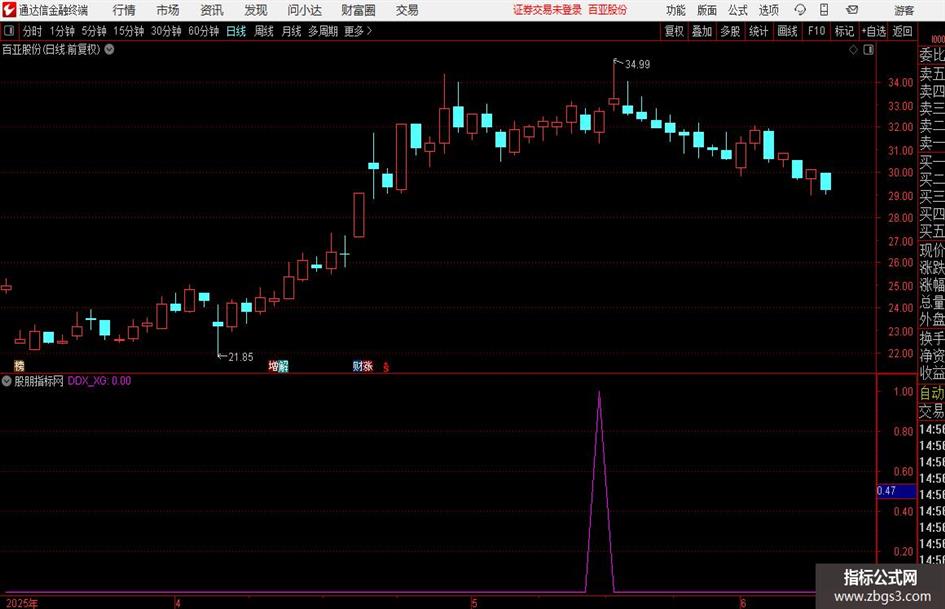945x609 pixels.
Task: Click the red $ marker icon
Action: point(386,367)
